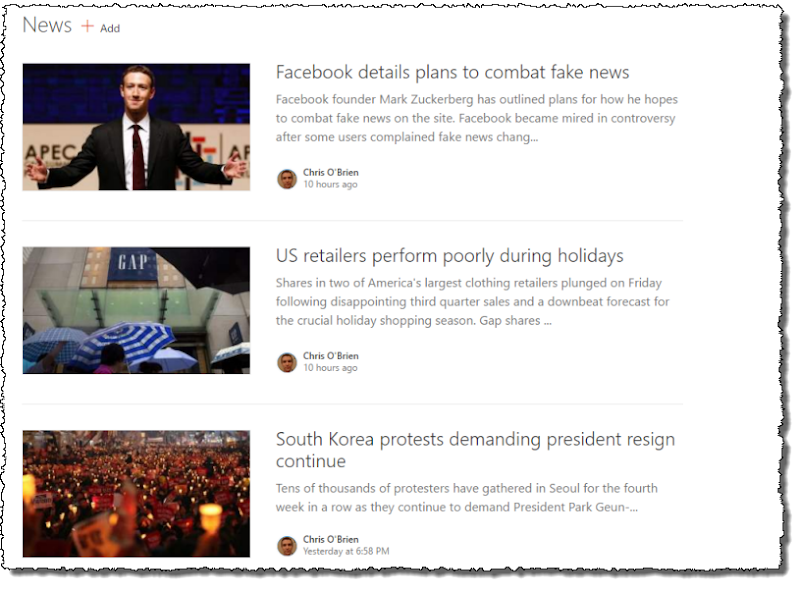Select Chris O'Brien name under Facebook article
The image size is (800, 590).
[331, 173]
